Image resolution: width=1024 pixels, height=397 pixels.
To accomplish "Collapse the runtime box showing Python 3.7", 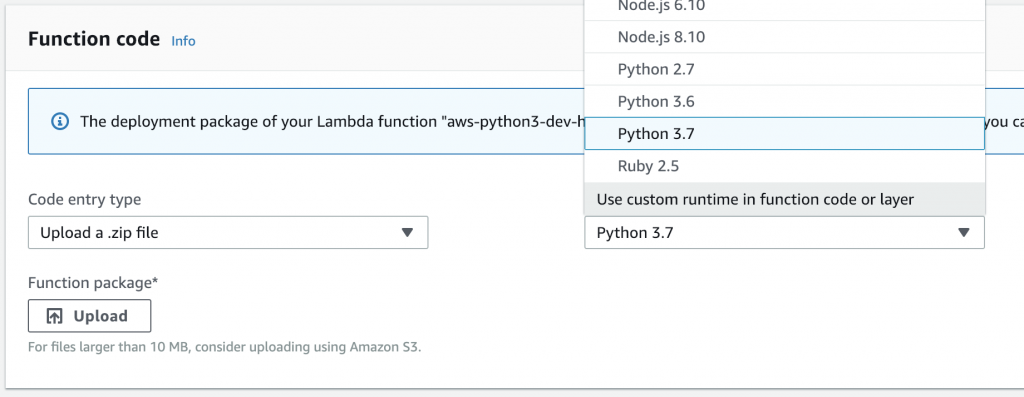I will pos(784,232).
